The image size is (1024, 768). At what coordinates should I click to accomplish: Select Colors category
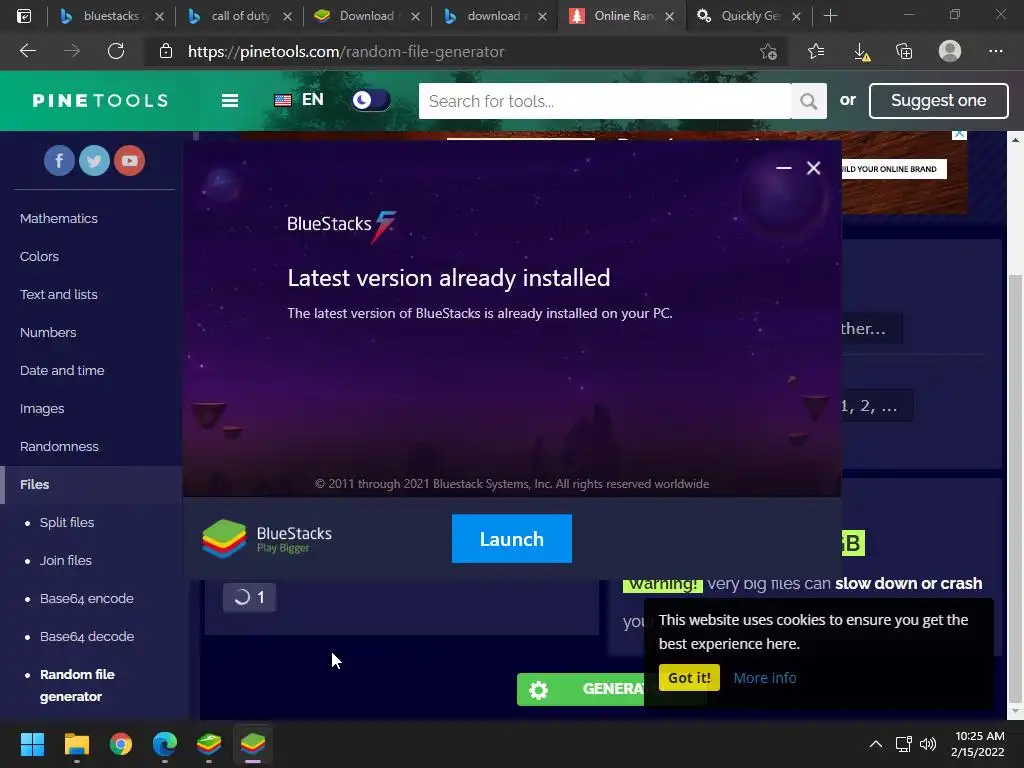39,257
